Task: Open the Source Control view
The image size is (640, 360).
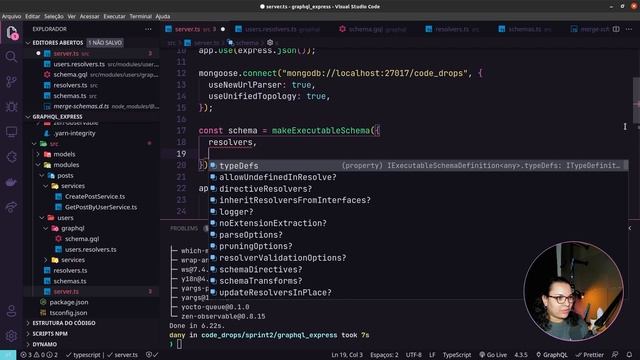Action: tap(11, 82)
